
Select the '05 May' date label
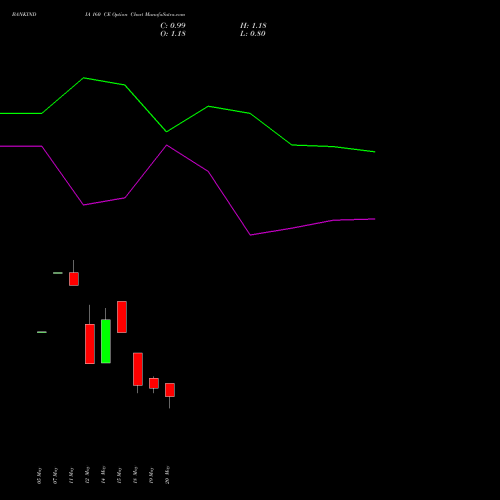pos(39,476)
